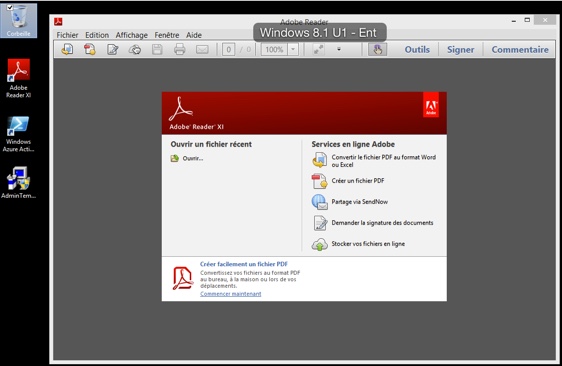Click the Adobe Reader icon in title bar
Viewport: 562px width, 366px height.
pyautogui.click(x=58, y=22)
